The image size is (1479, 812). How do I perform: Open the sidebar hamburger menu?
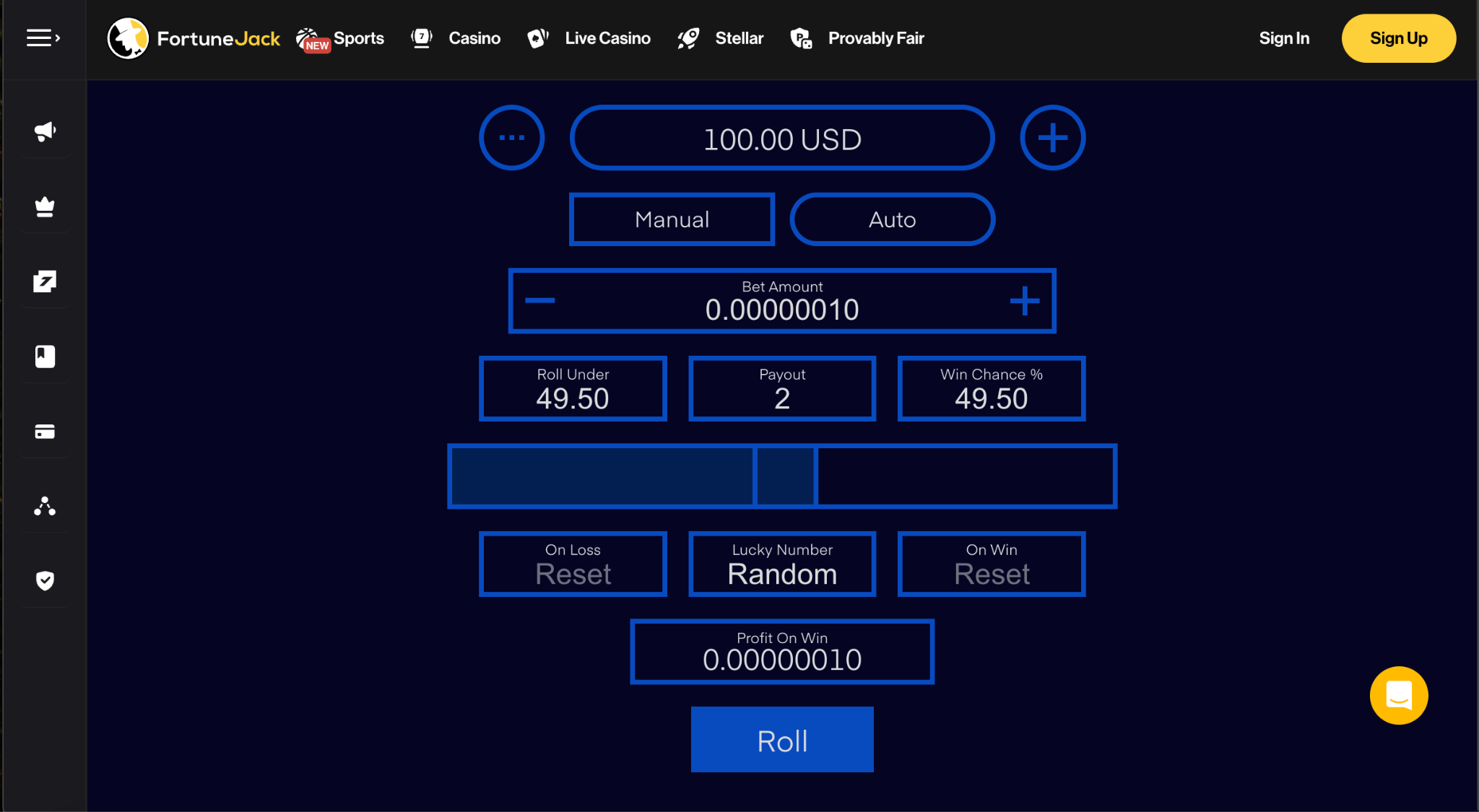43,38
